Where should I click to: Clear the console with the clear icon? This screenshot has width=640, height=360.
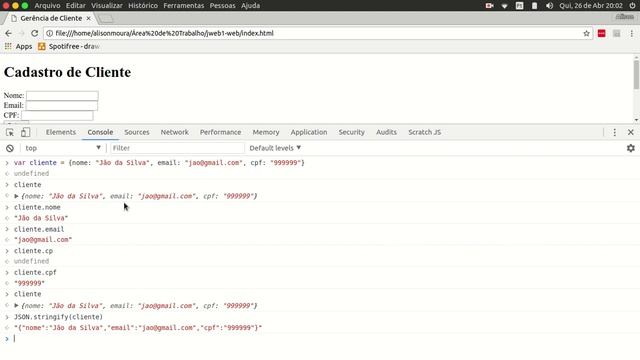click(10, 148)
